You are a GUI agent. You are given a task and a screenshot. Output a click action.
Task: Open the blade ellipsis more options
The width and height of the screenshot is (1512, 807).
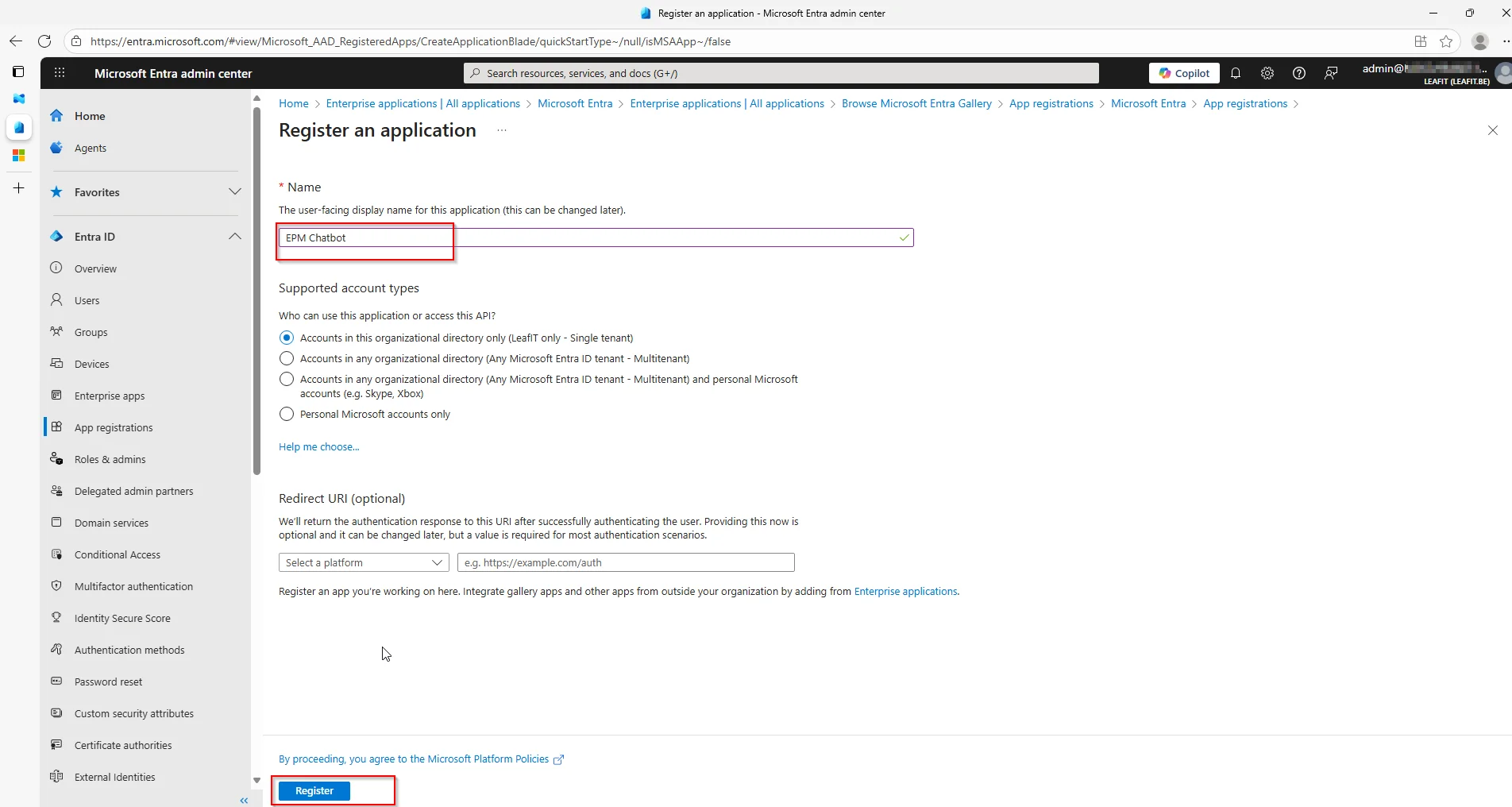(502, 130)
